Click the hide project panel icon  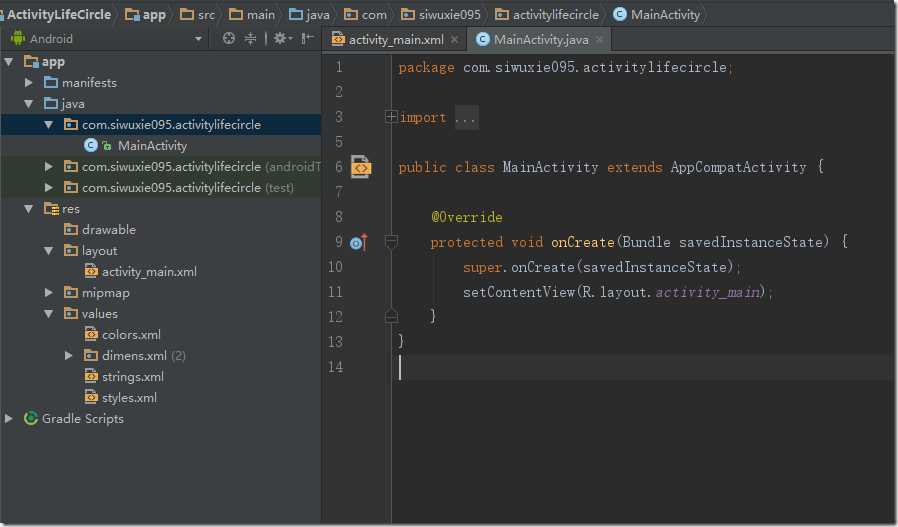307,38
